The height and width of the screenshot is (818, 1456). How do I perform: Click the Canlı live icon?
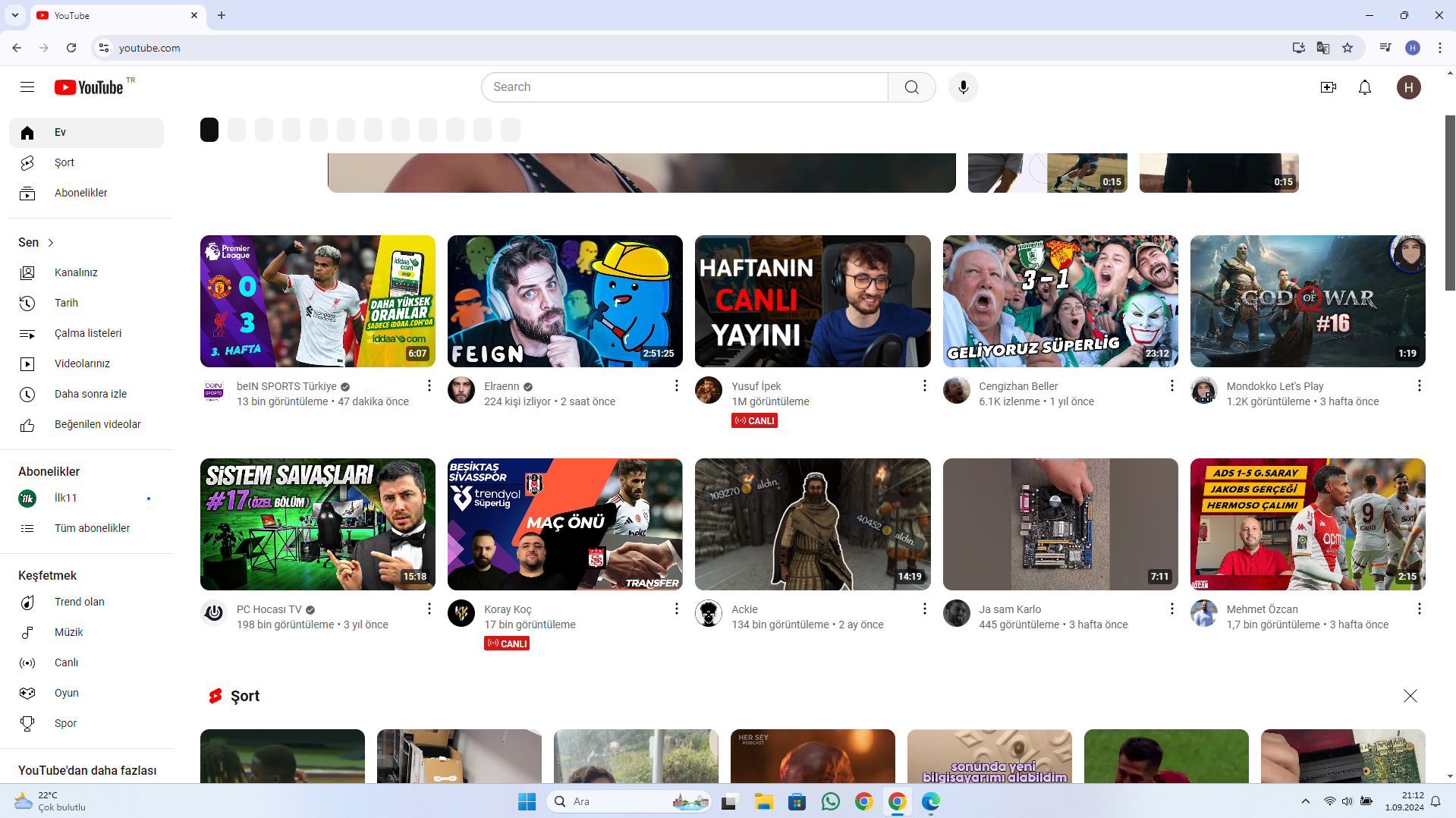coord(27,662)
